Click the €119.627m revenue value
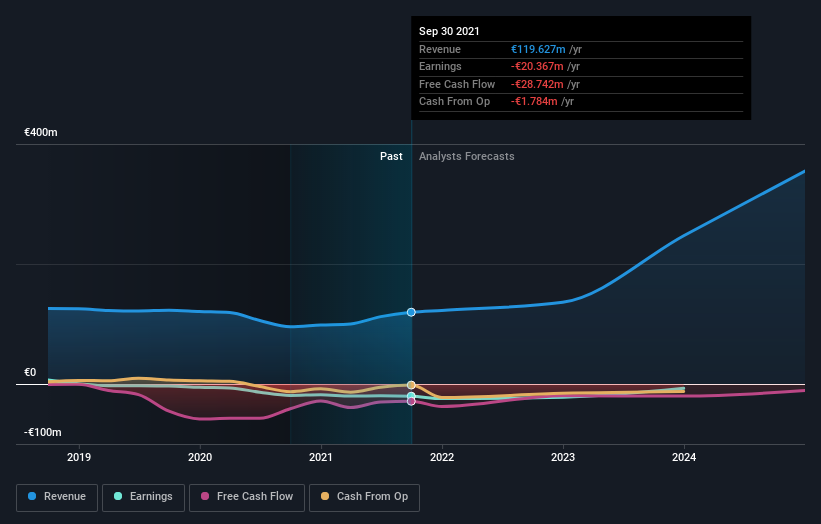Viewport: 821px width, 524px height. click(538, 49)
